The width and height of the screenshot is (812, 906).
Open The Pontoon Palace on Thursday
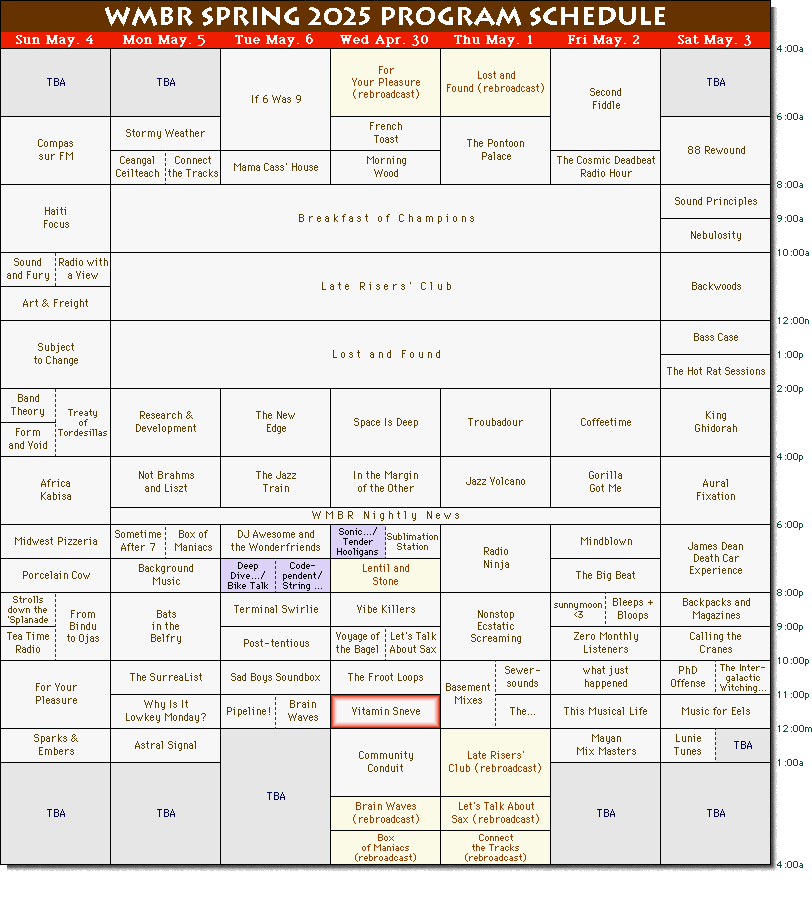495,150
